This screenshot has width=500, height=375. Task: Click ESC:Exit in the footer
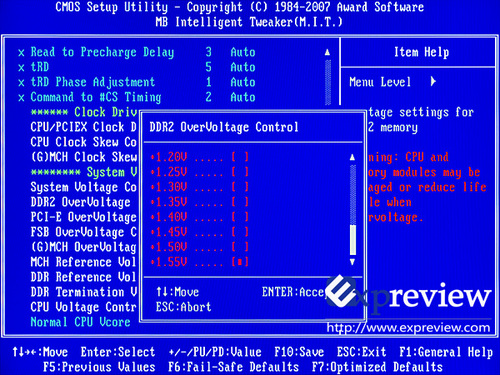tap(361, 352)
